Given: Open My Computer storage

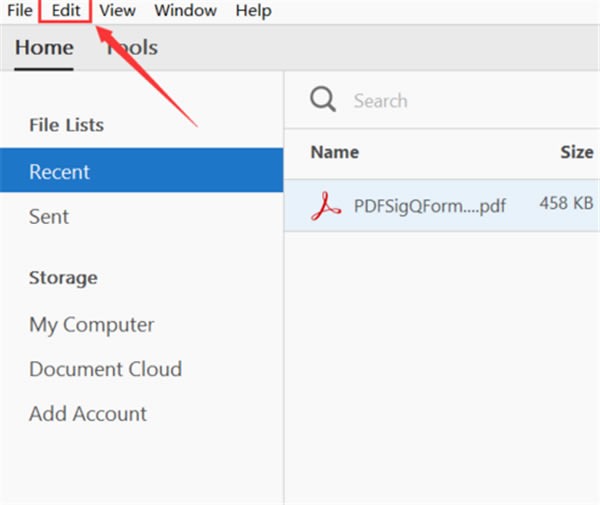Looking at the screenshot, I should [92, 325].
